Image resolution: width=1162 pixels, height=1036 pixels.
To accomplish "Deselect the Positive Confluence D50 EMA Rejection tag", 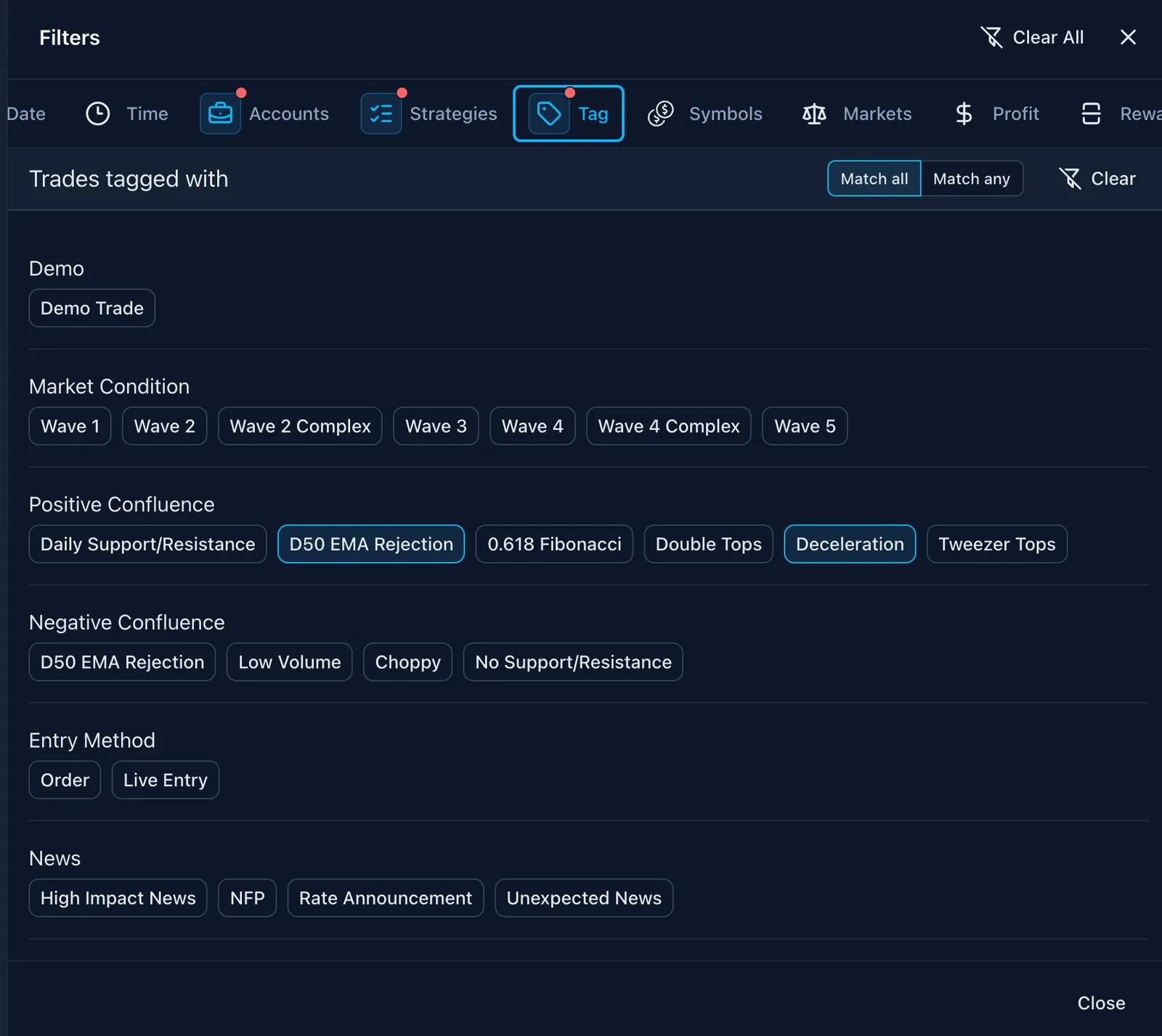I will 371,544.
